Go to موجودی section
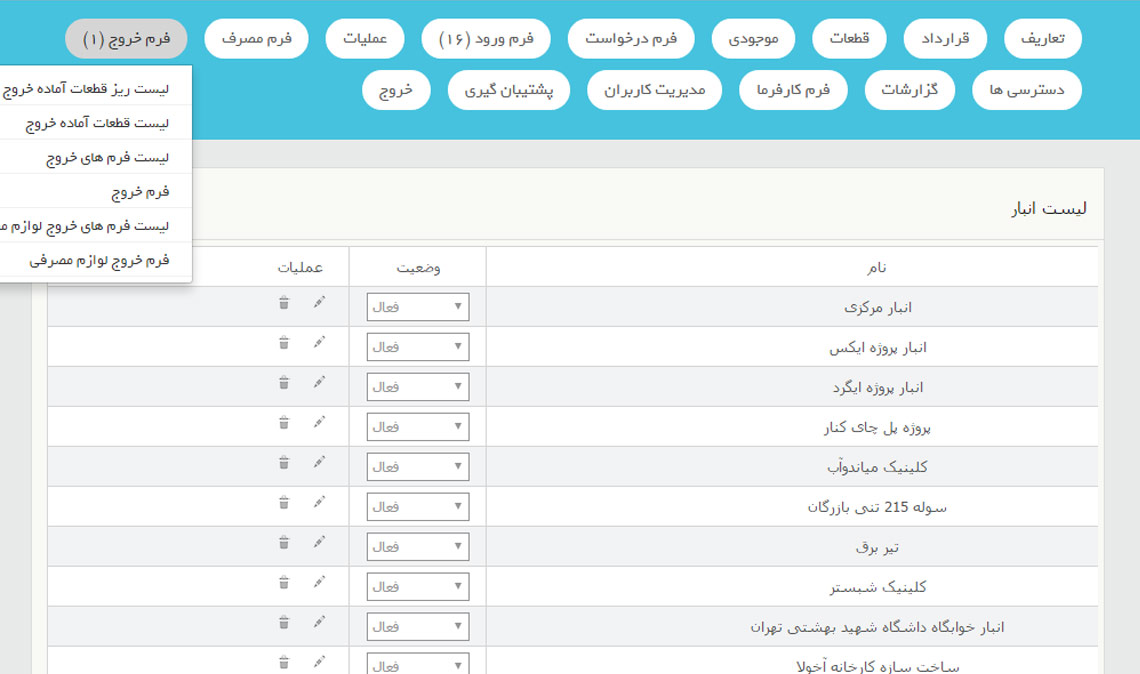Image resolution: width=1140 pixels, height=674 pixels. [753, 39]
